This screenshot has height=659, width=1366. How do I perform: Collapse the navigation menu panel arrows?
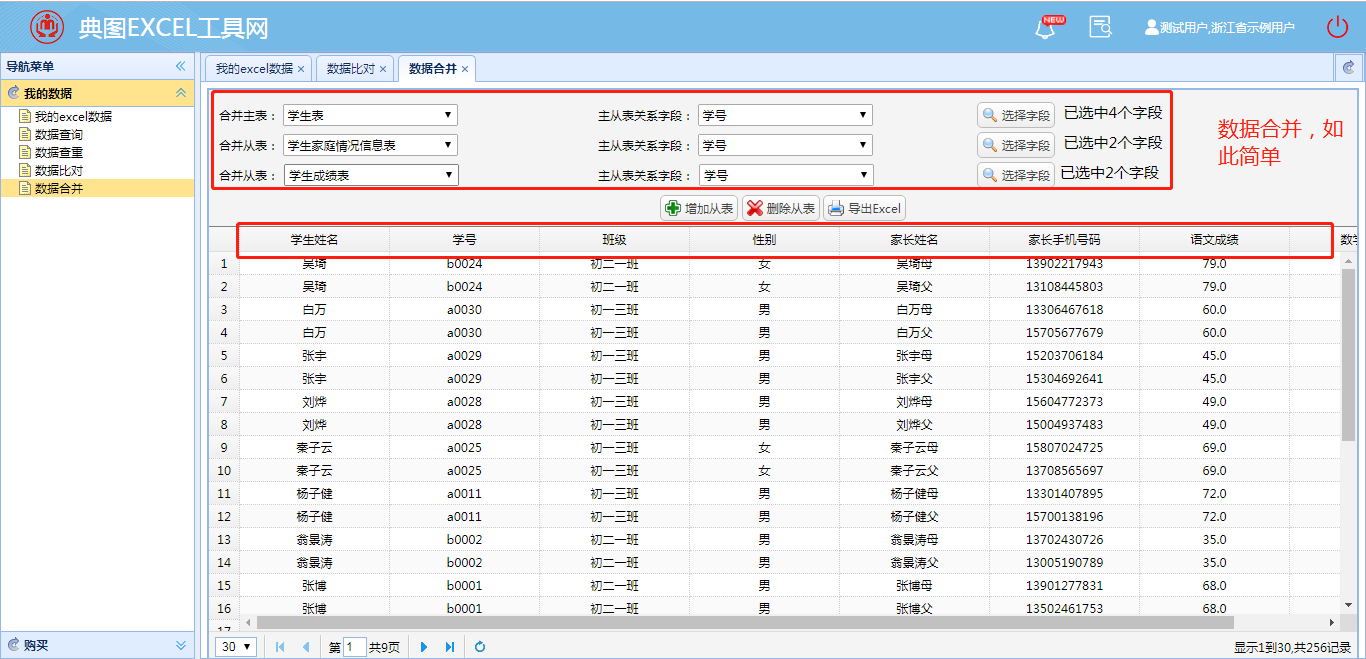pos(181,67)
